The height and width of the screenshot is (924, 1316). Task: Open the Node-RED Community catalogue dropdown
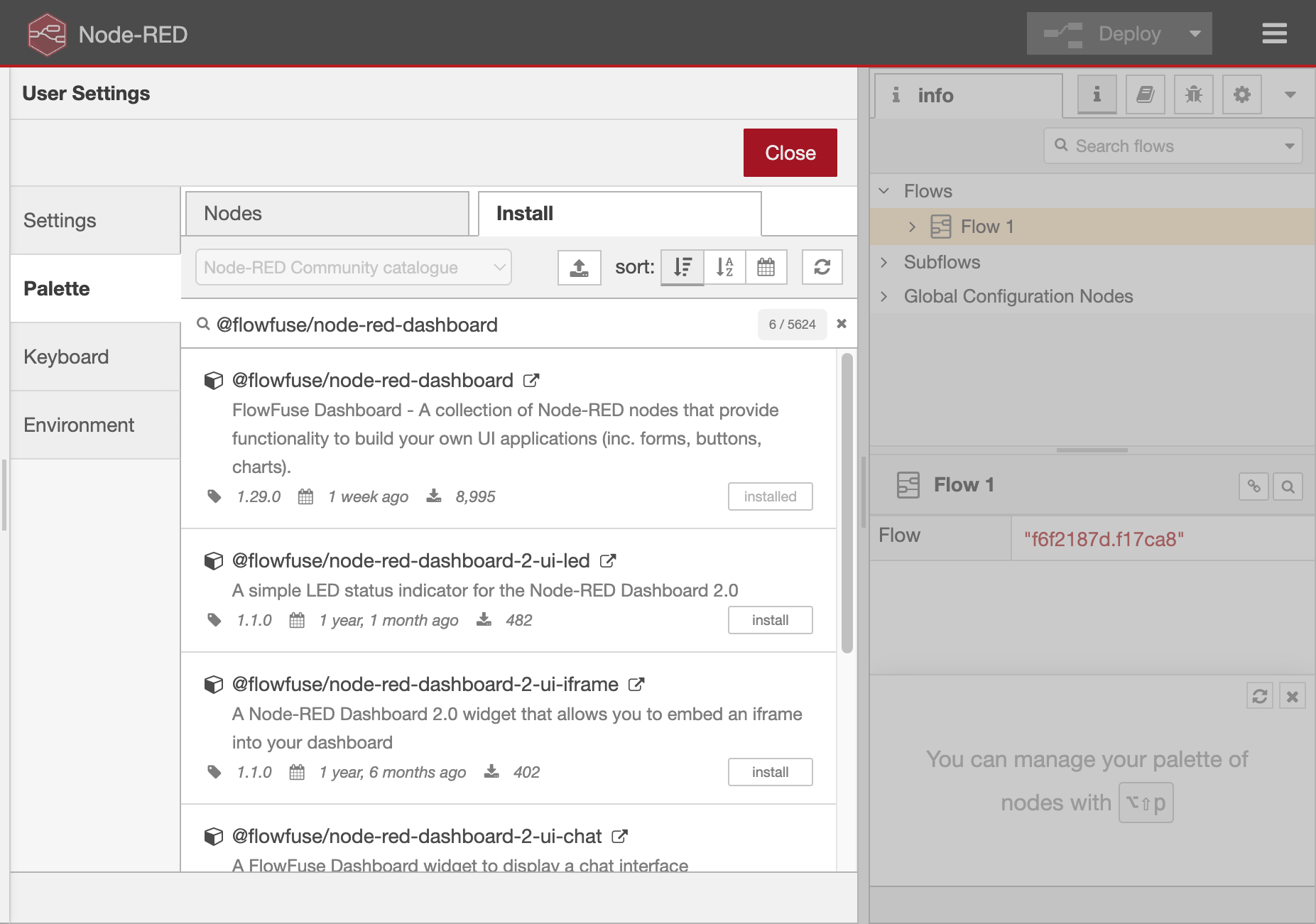[x=353, y=268]
